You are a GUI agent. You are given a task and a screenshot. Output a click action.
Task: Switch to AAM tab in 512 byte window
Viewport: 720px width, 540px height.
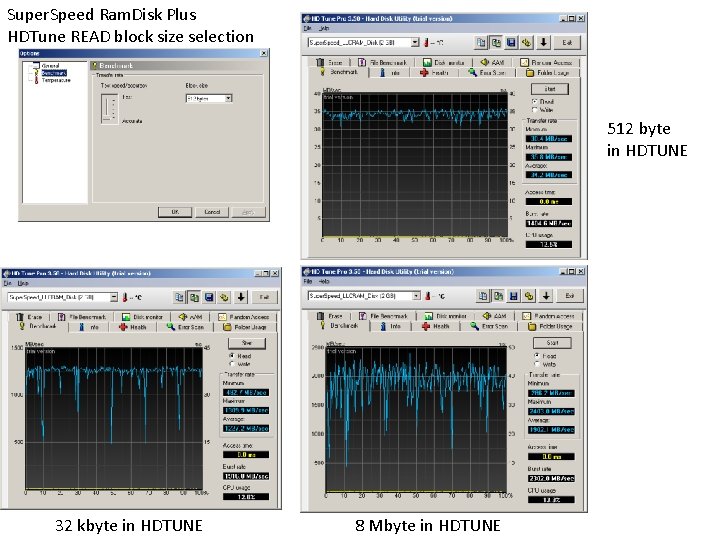point(493,62)
